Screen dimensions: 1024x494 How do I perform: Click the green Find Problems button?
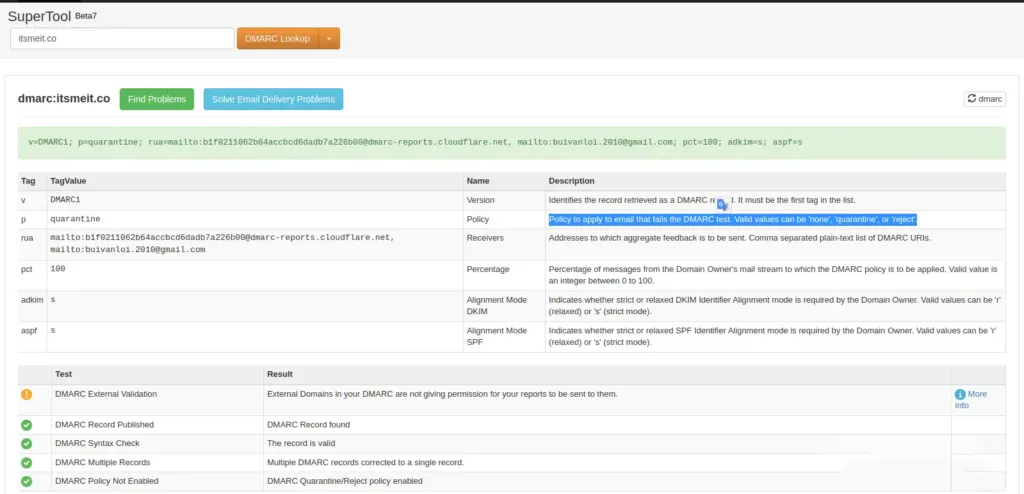[157, 99]
